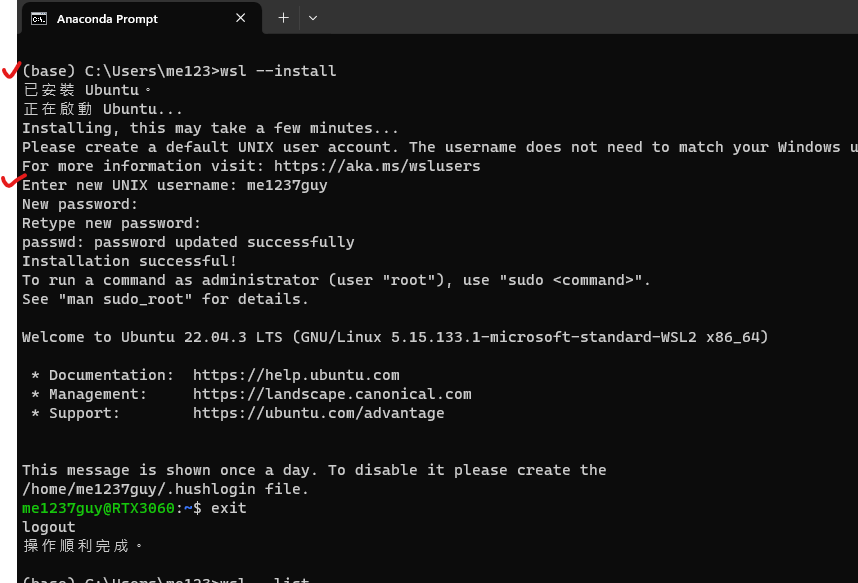Click 'passwd: password updated successfully' line
The height and width of the screenshot is (583, 858).
coord(188,243)
